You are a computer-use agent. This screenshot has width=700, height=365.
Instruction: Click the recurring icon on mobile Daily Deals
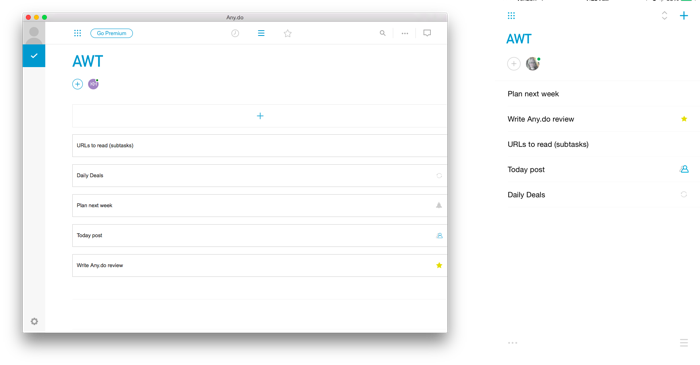pyautogui.click(x=683, y=194)
